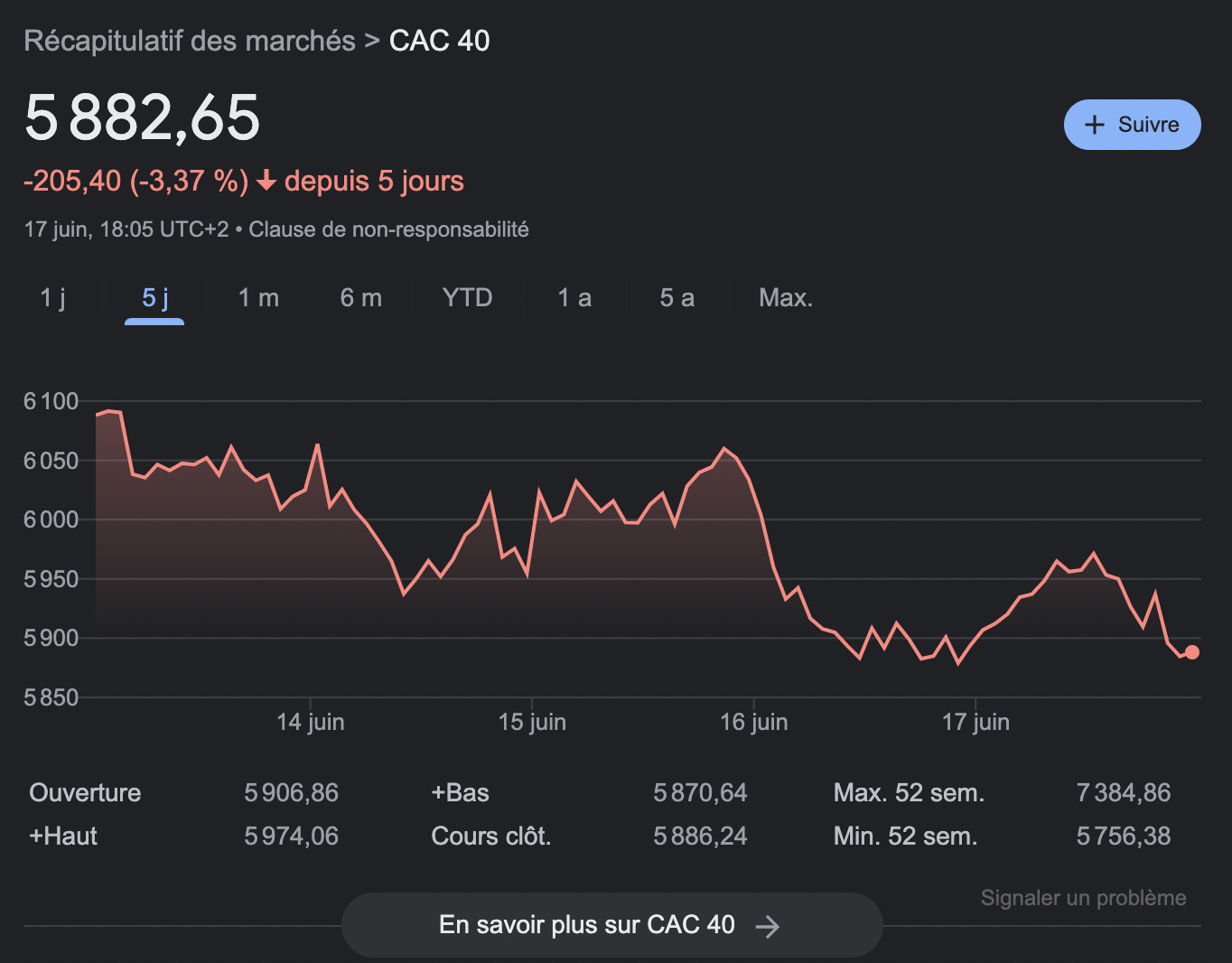Click the Cours clôt. value 5 886,24
This screenshot has width=1232, height=963.
tap(700, 837)
